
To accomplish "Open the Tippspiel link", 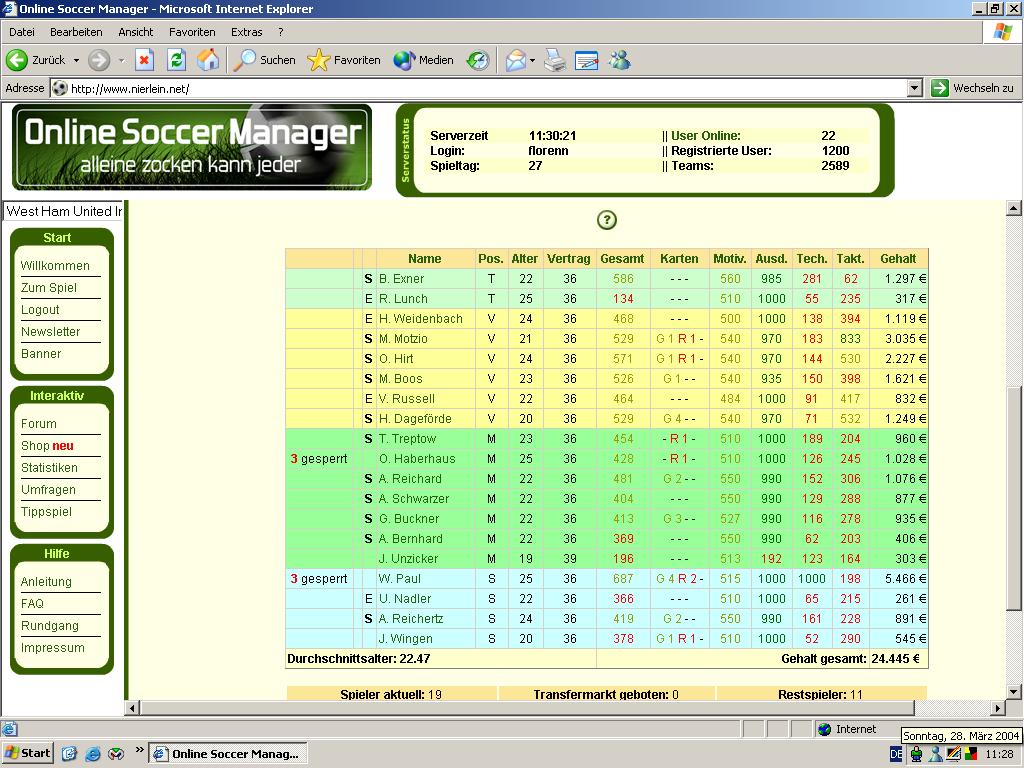I will pyautogui.click(x=46, y=512).
